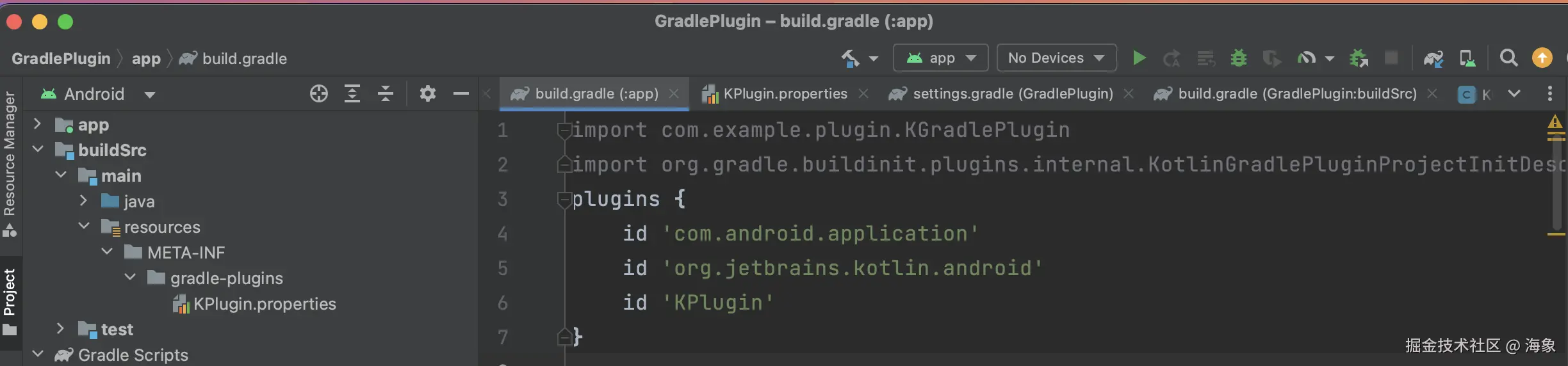Click Attach Debugger to Android Process icon
The width and height of the screenshot is (1568, 366).
pos(1359,58)
